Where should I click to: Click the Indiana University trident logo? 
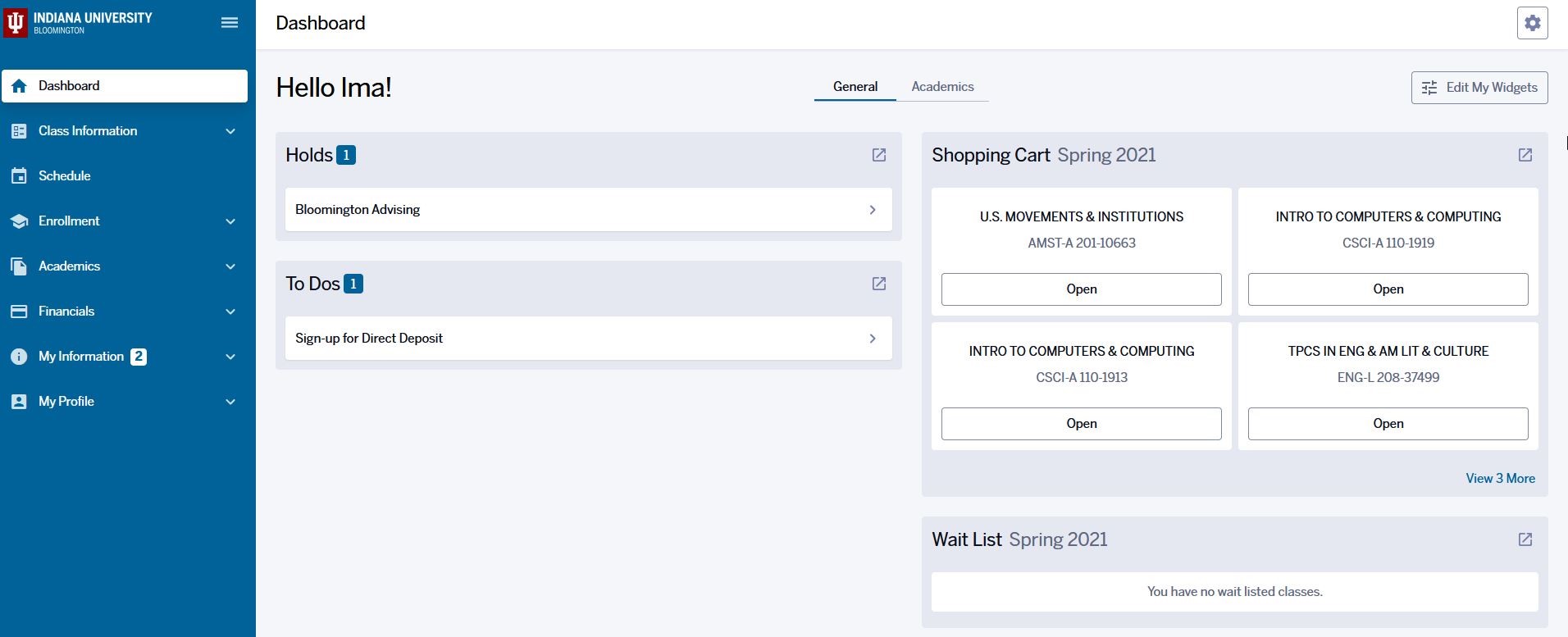[x=16, y=23]
